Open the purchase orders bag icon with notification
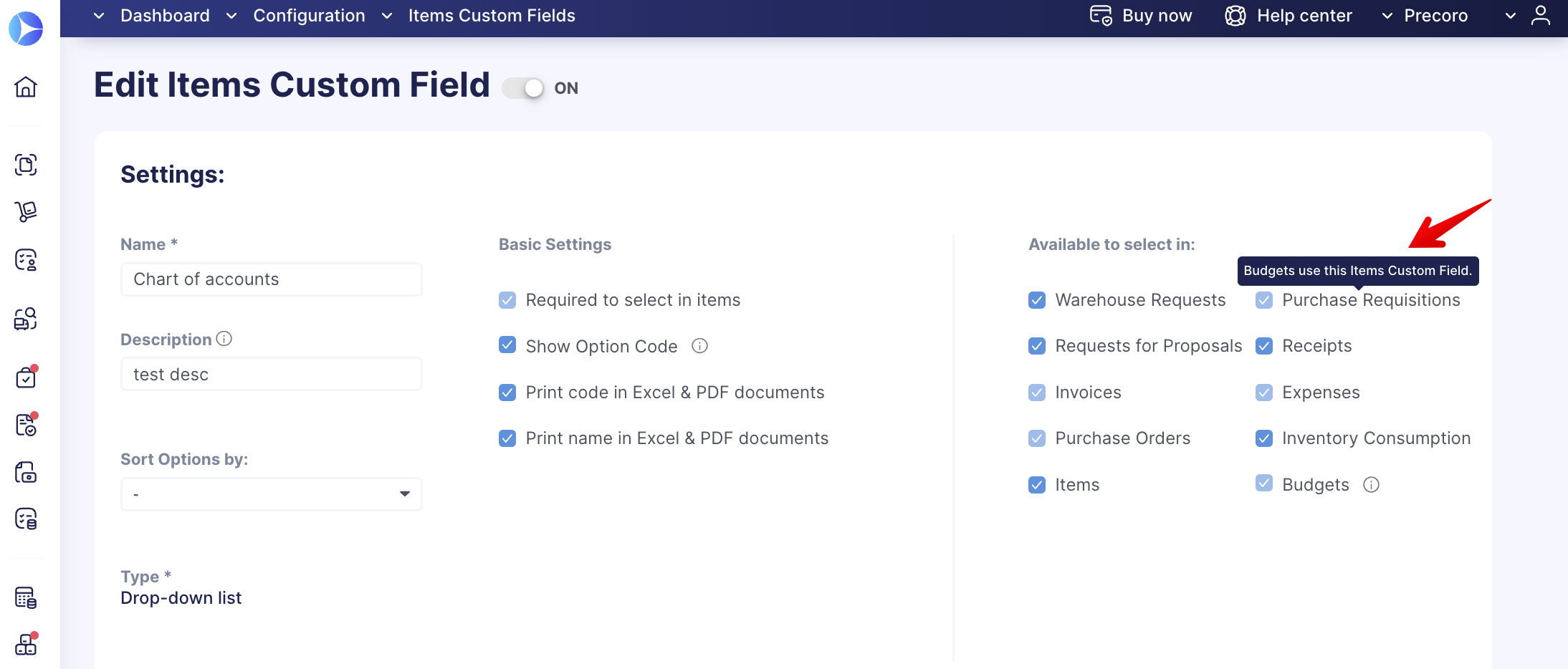 click(27, 377)
